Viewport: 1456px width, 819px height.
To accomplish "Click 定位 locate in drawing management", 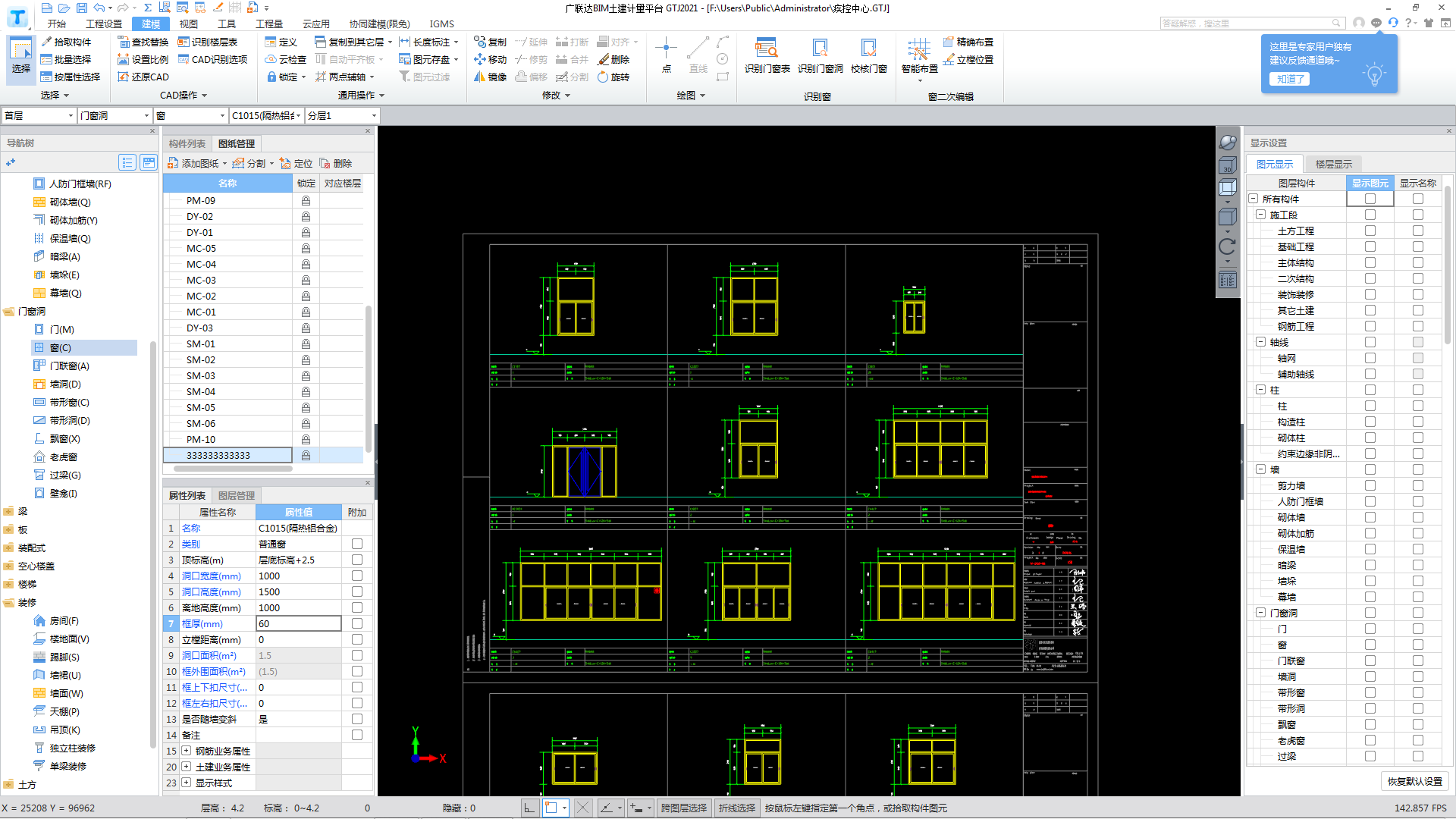I will click(x=296, y=163).
